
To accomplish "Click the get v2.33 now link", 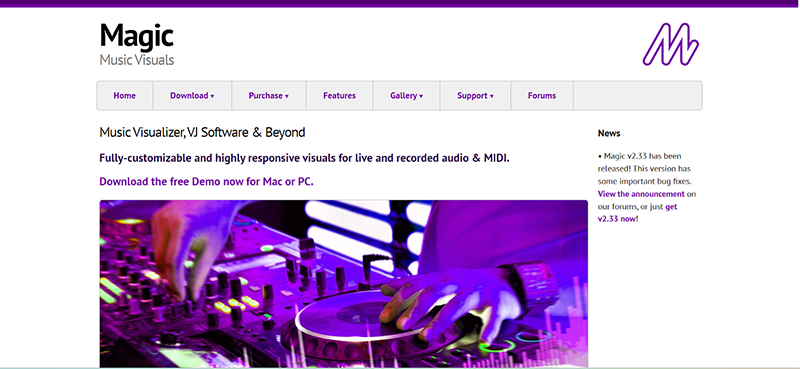I will [637, 213].
